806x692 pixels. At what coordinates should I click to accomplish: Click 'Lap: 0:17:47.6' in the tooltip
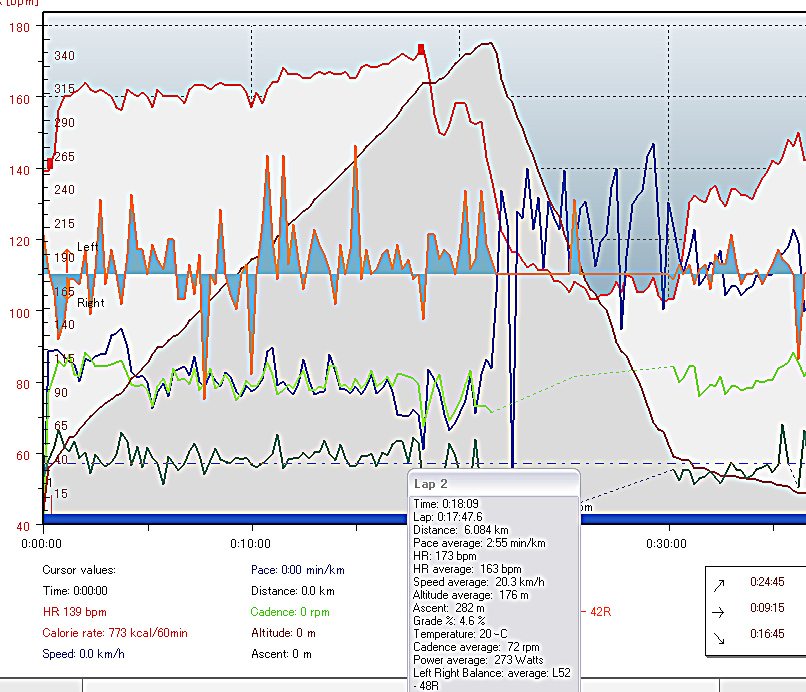coord(448,517)
